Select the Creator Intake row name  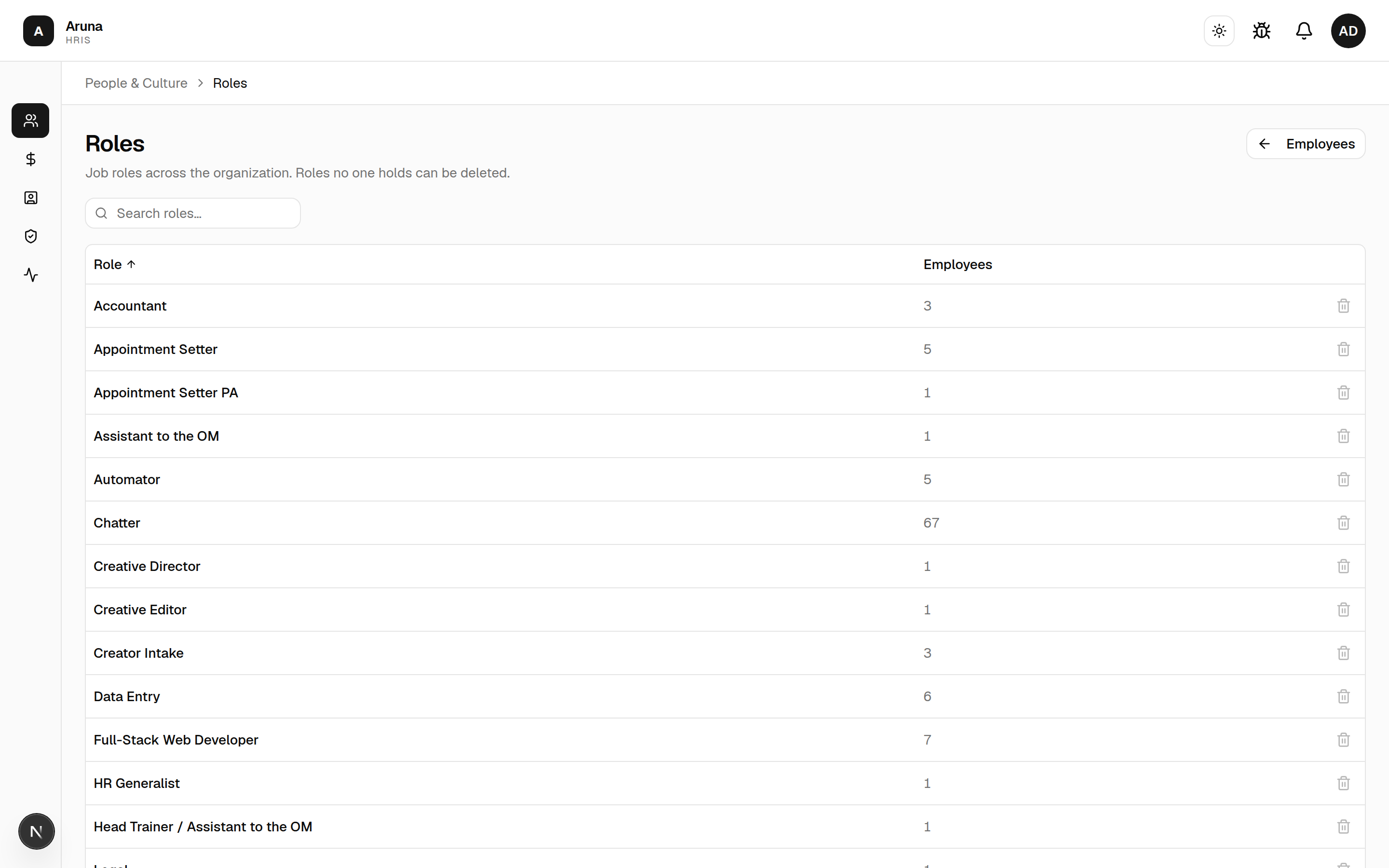[138, 653]
